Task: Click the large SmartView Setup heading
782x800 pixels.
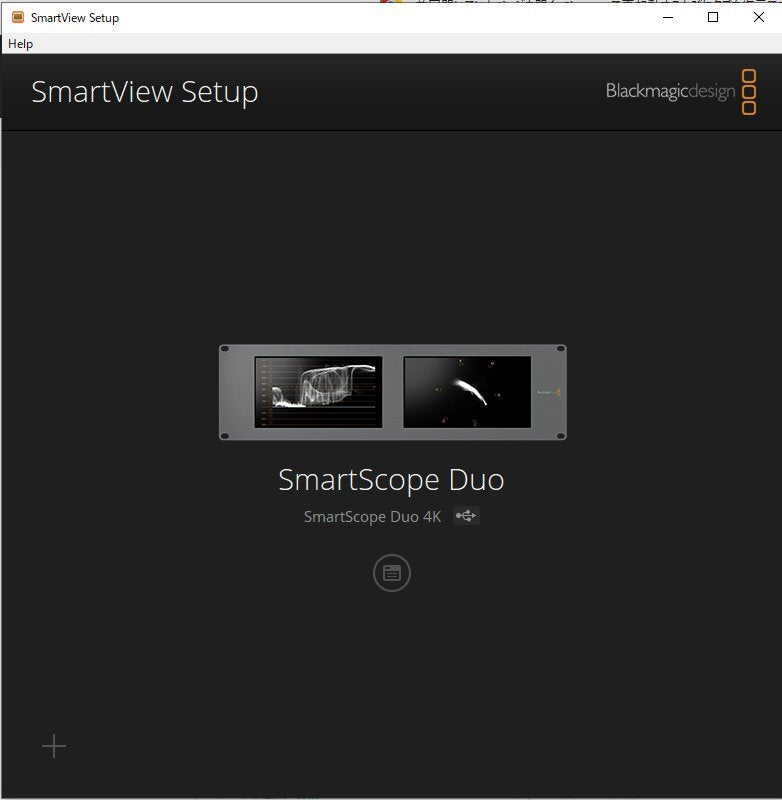Action: (145, 92)
